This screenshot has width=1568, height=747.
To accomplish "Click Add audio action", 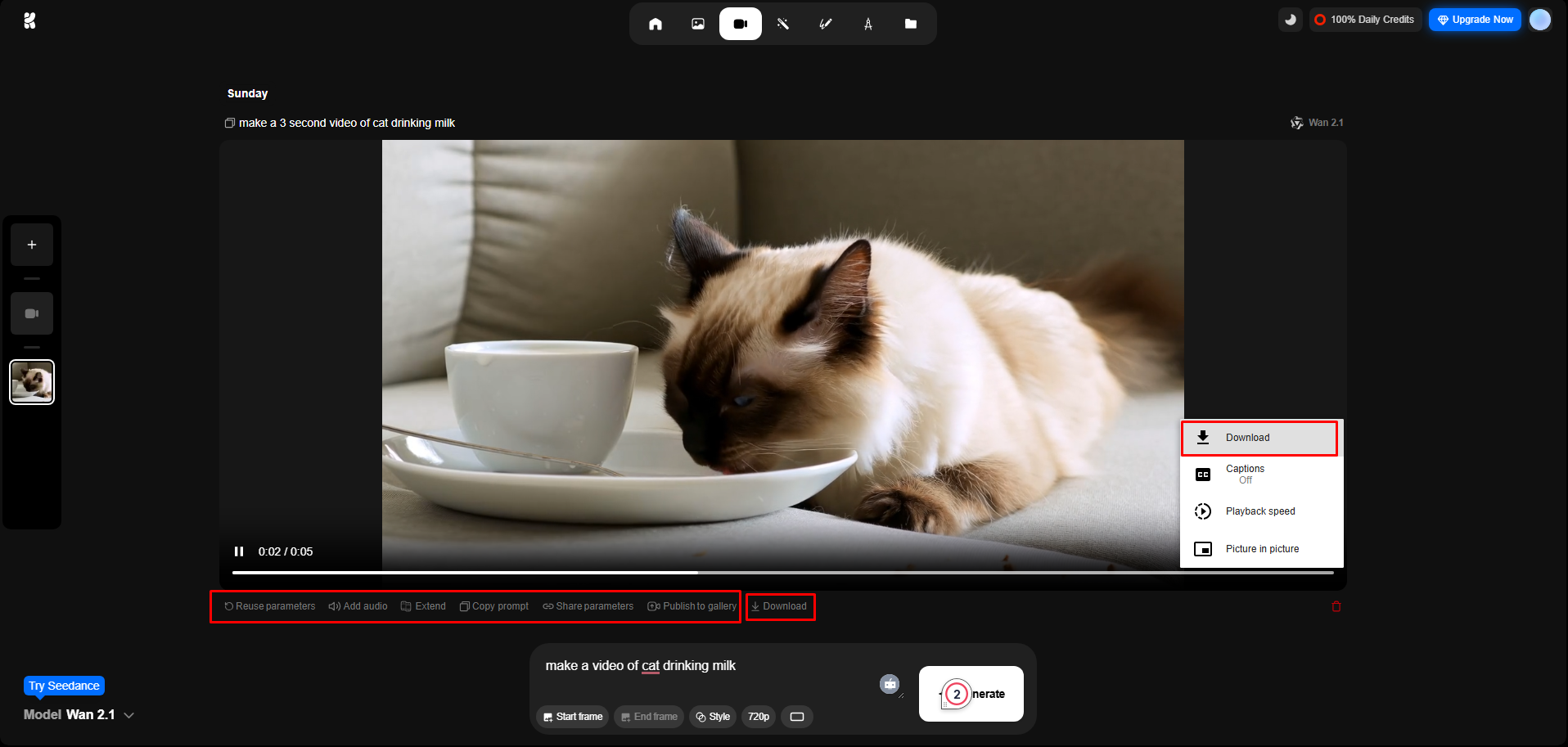I will (x=358, y=606).
